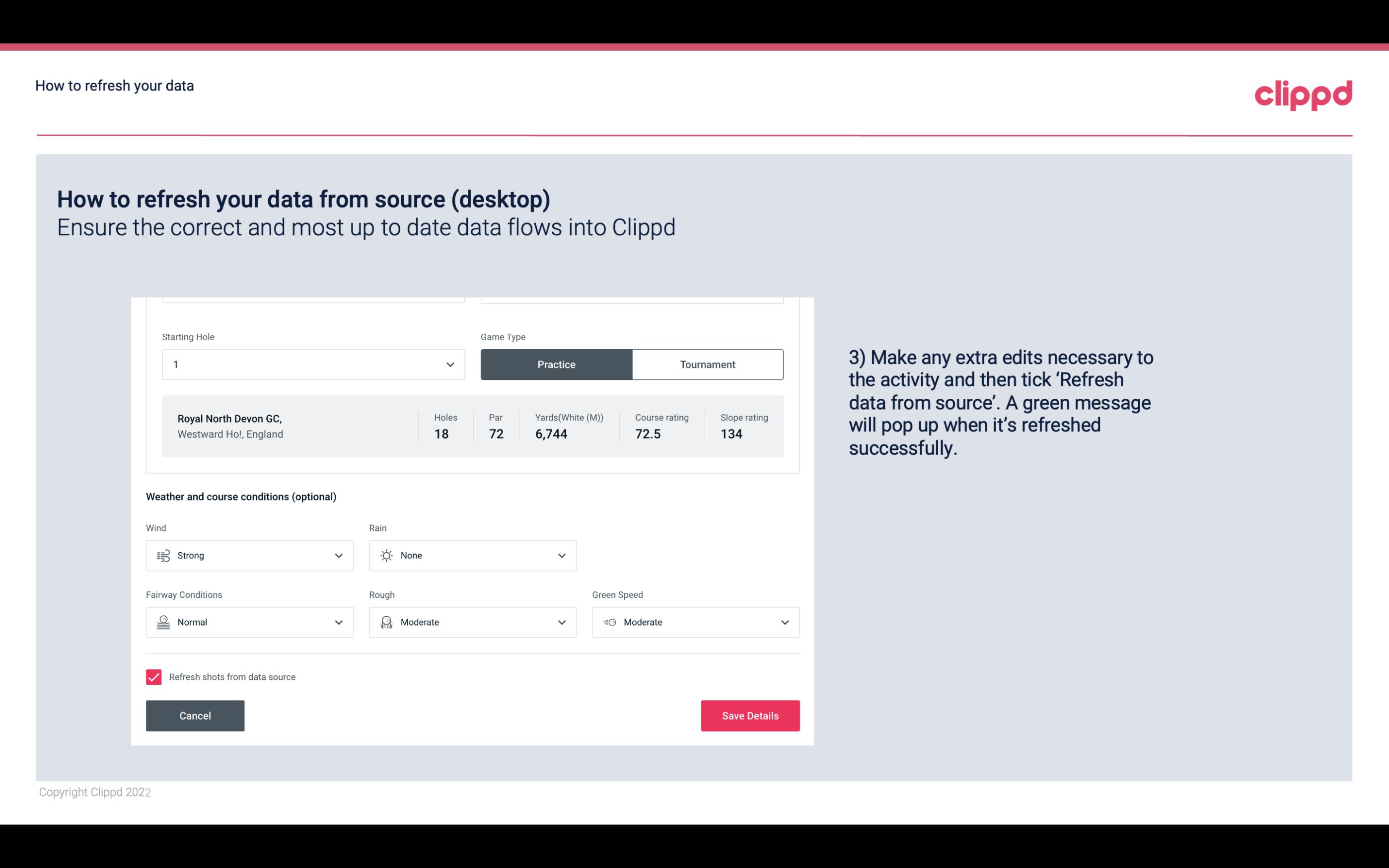
Task: Click the wind condition strong icon
Action: click(163, 555)
